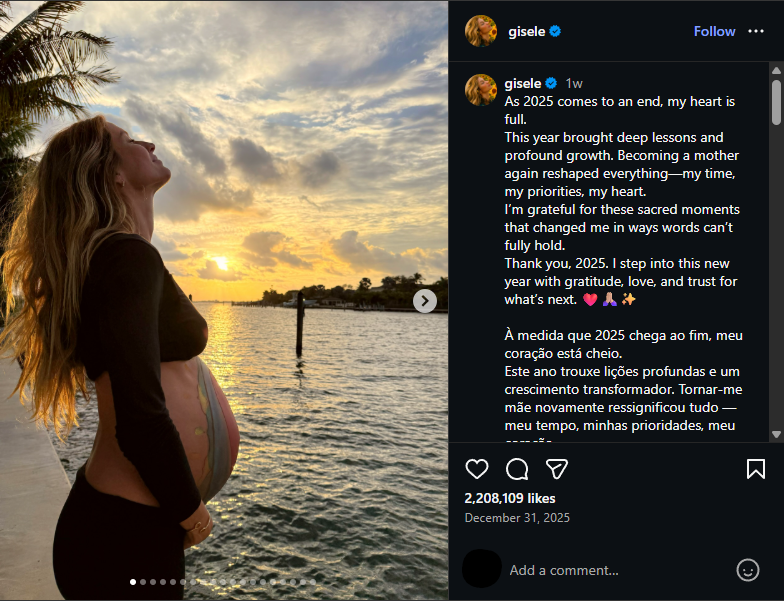Go to next photo with carousel arrow
The image size is (784, 601).
click(x=425, y=301)
